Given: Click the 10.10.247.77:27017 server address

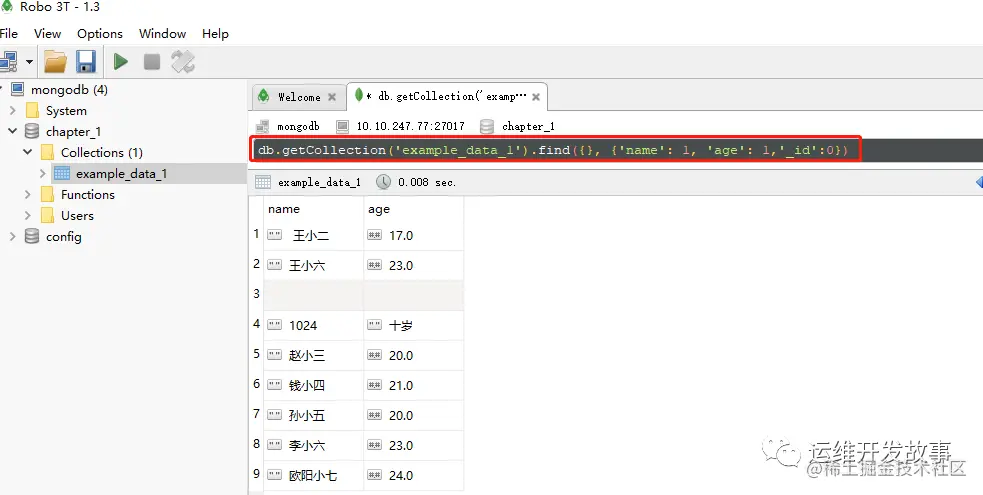Looking at the screenshot, I should 411,127.
